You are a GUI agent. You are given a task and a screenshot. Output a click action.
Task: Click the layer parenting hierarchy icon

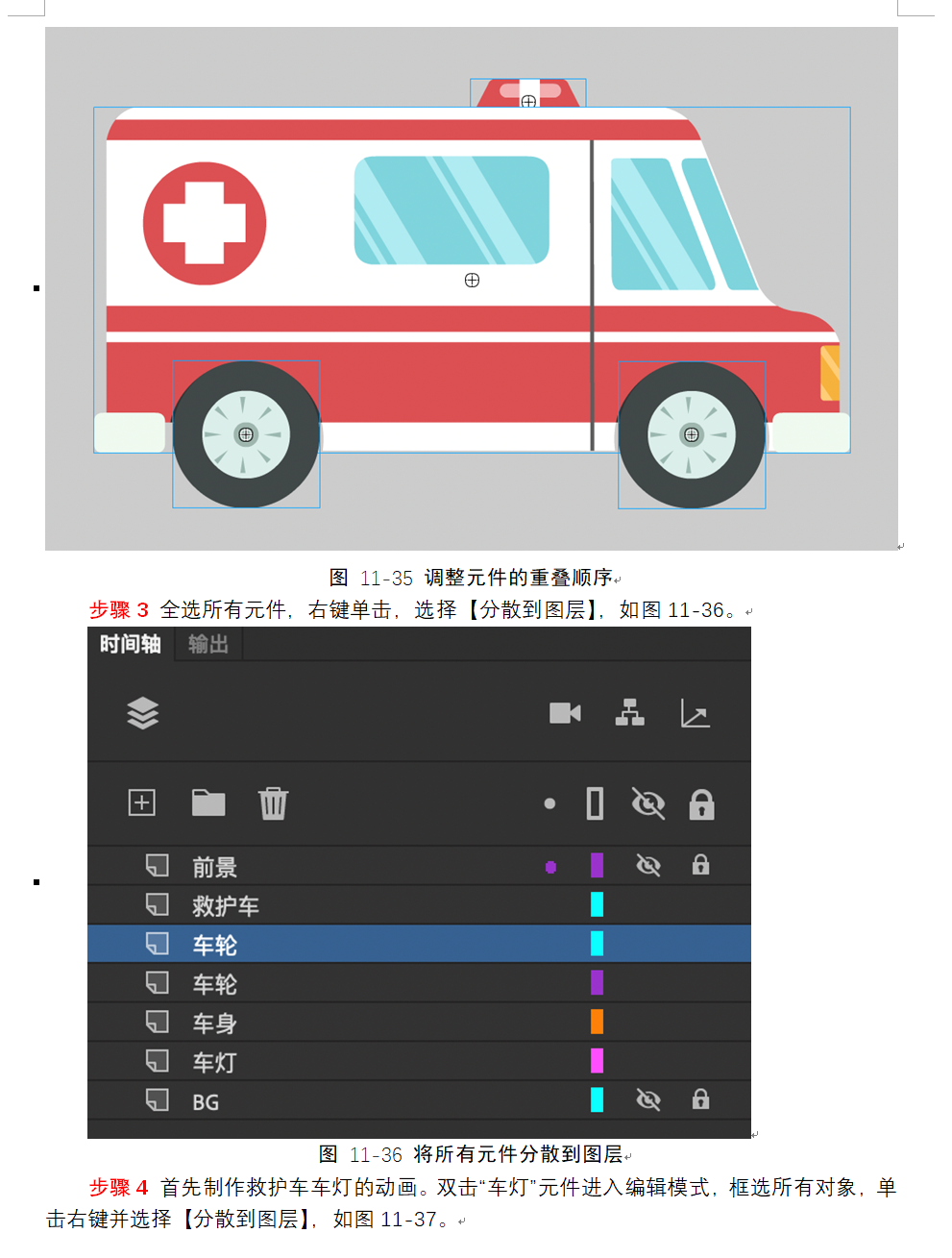click(x=630, y=713)
